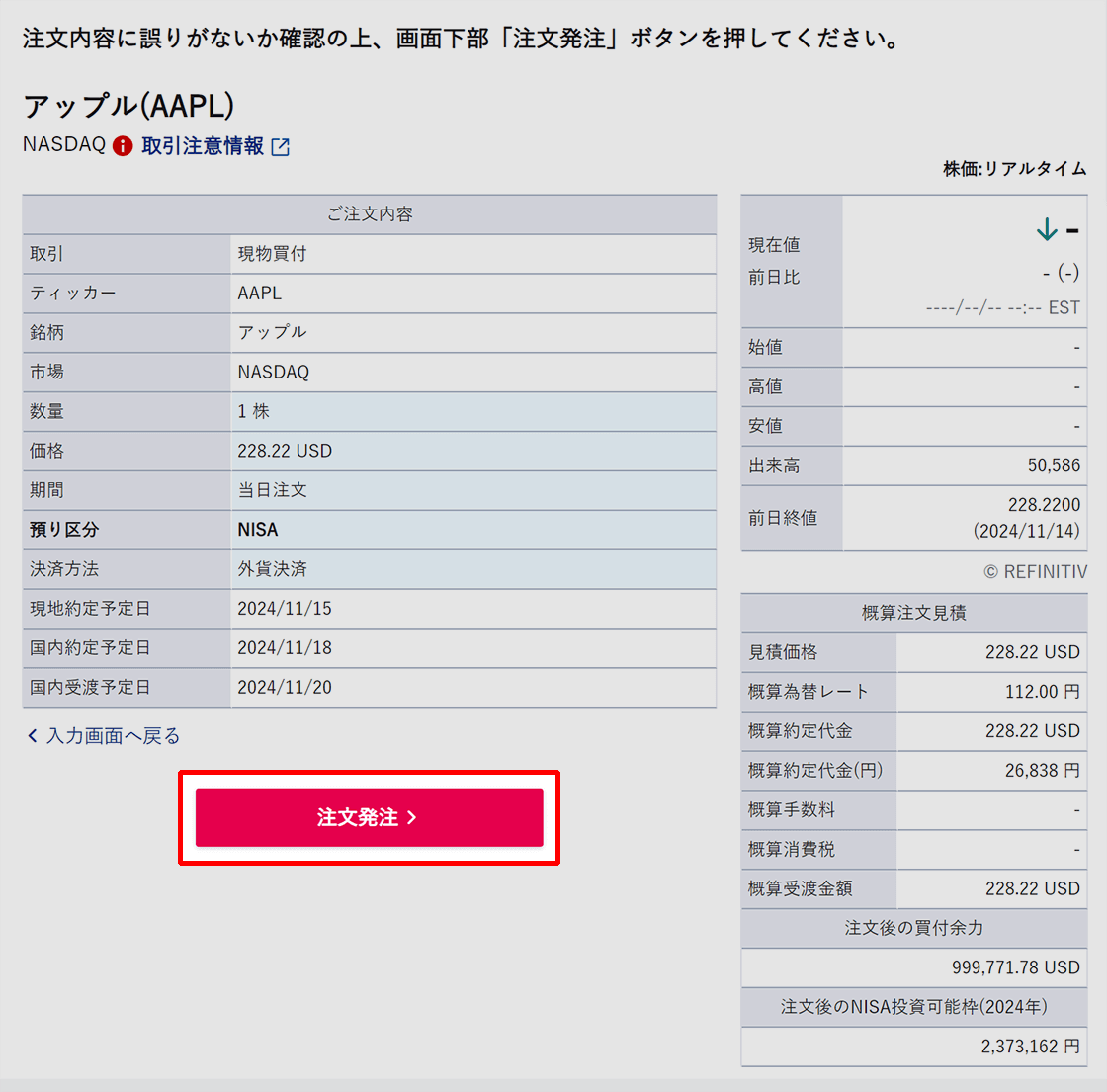The width and height of the screenshot is (1107, 1092).
Task: Click the AAPL ticker value cell
Action: pos(473,293)
